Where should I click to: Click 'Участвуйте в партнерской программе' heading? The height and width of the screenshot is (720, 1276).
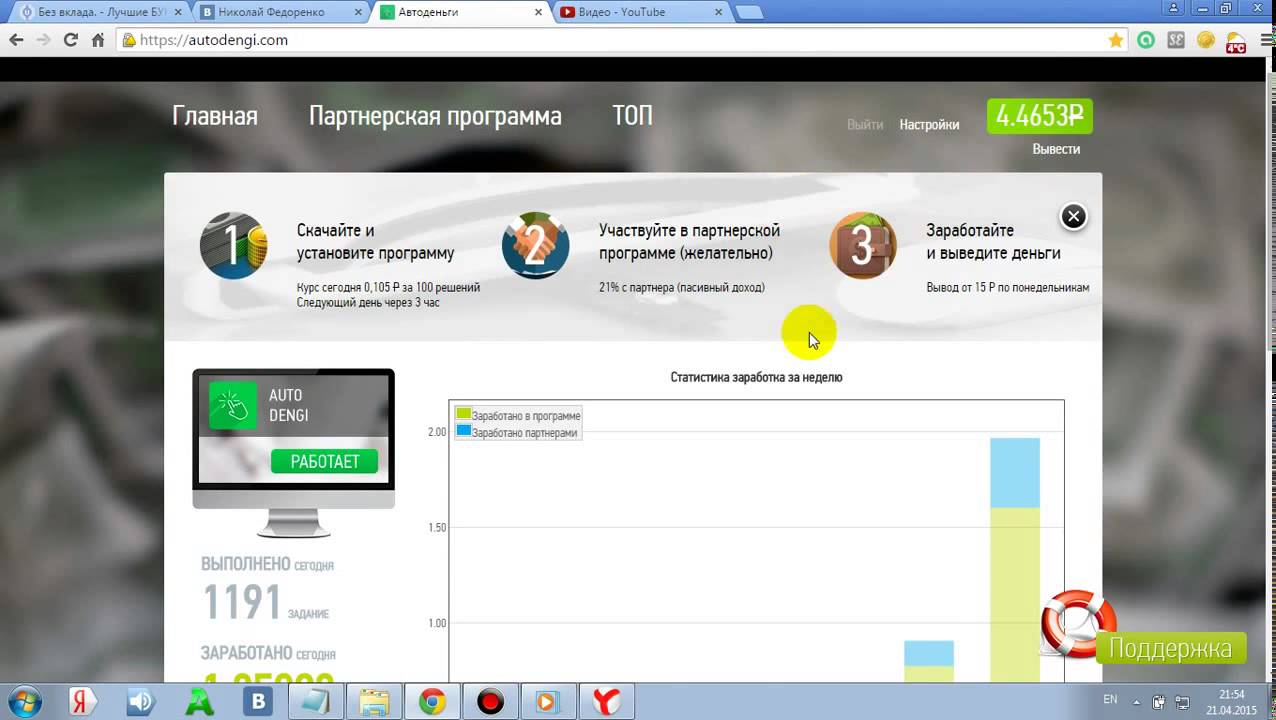coord(689,241)
